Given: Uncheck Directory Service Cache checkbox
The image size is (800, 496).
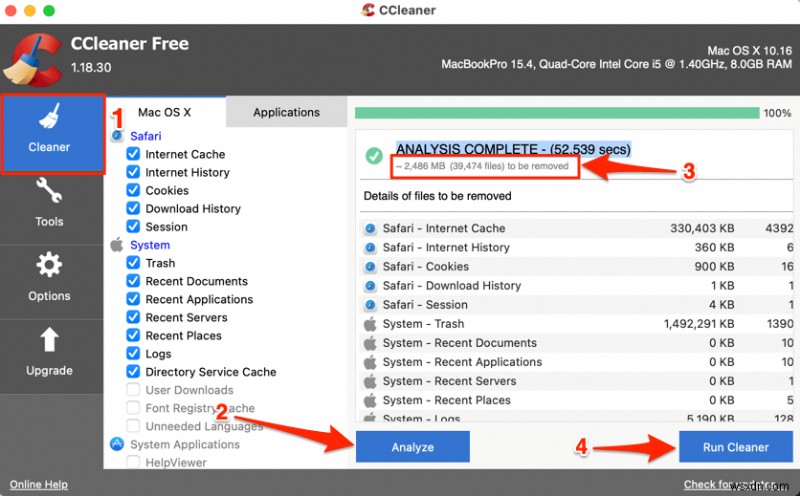Looking at the screenshot, I should (x=133, y=371).
